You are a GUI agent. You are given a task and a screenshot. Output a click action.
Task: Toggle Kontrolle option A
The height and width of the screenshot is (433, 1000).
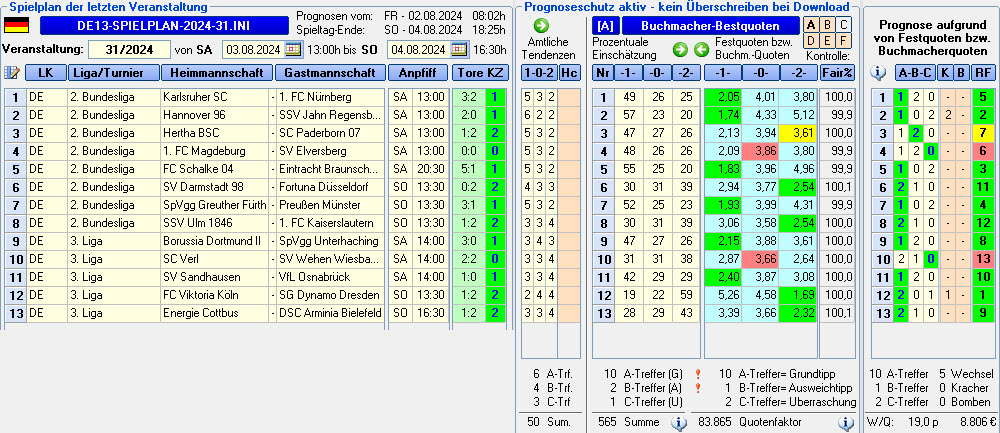tap(811, 26)
